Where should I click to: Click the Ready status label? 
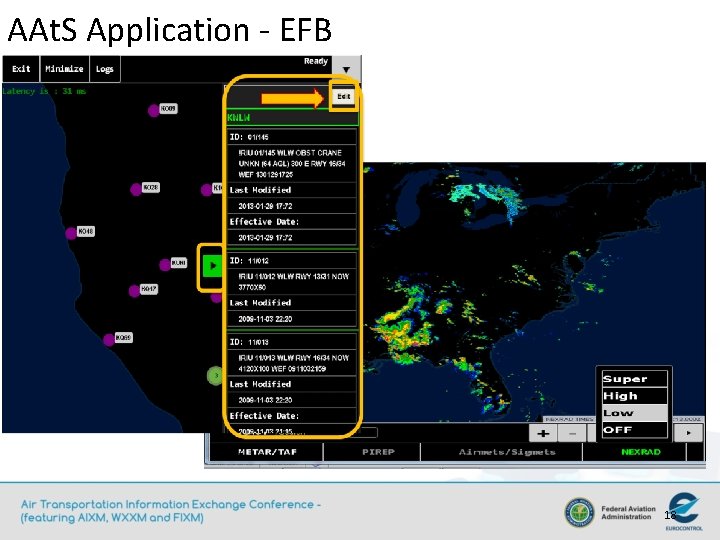[315, 61]
